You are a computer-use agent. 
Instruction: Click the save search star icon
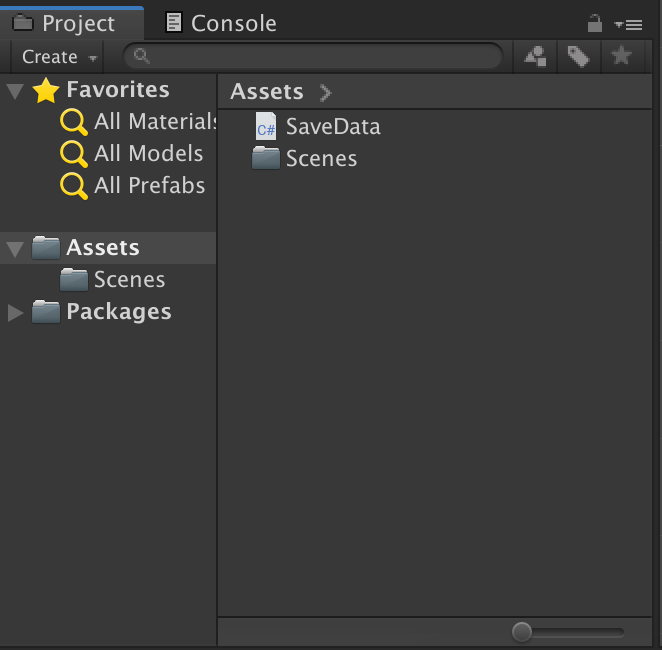[x=621, y=56]
